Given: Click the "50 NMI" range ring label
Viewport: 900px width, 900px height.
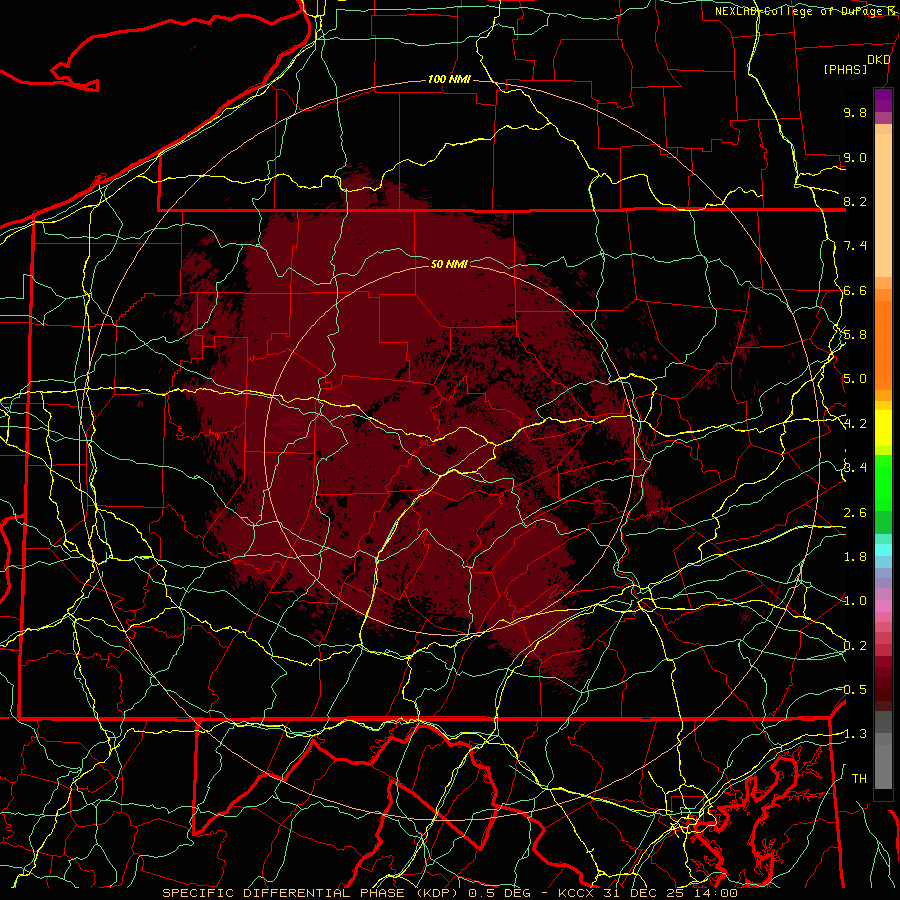Looking at the screenshot, I should (x=449, y=264).
